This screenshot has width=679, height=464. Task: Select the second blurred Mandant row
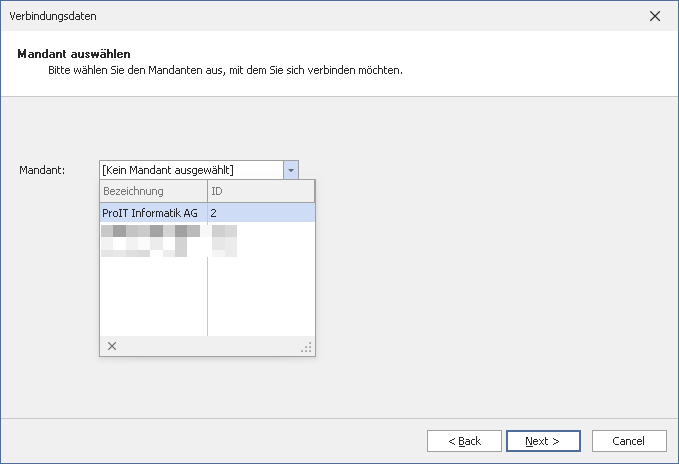150,232
